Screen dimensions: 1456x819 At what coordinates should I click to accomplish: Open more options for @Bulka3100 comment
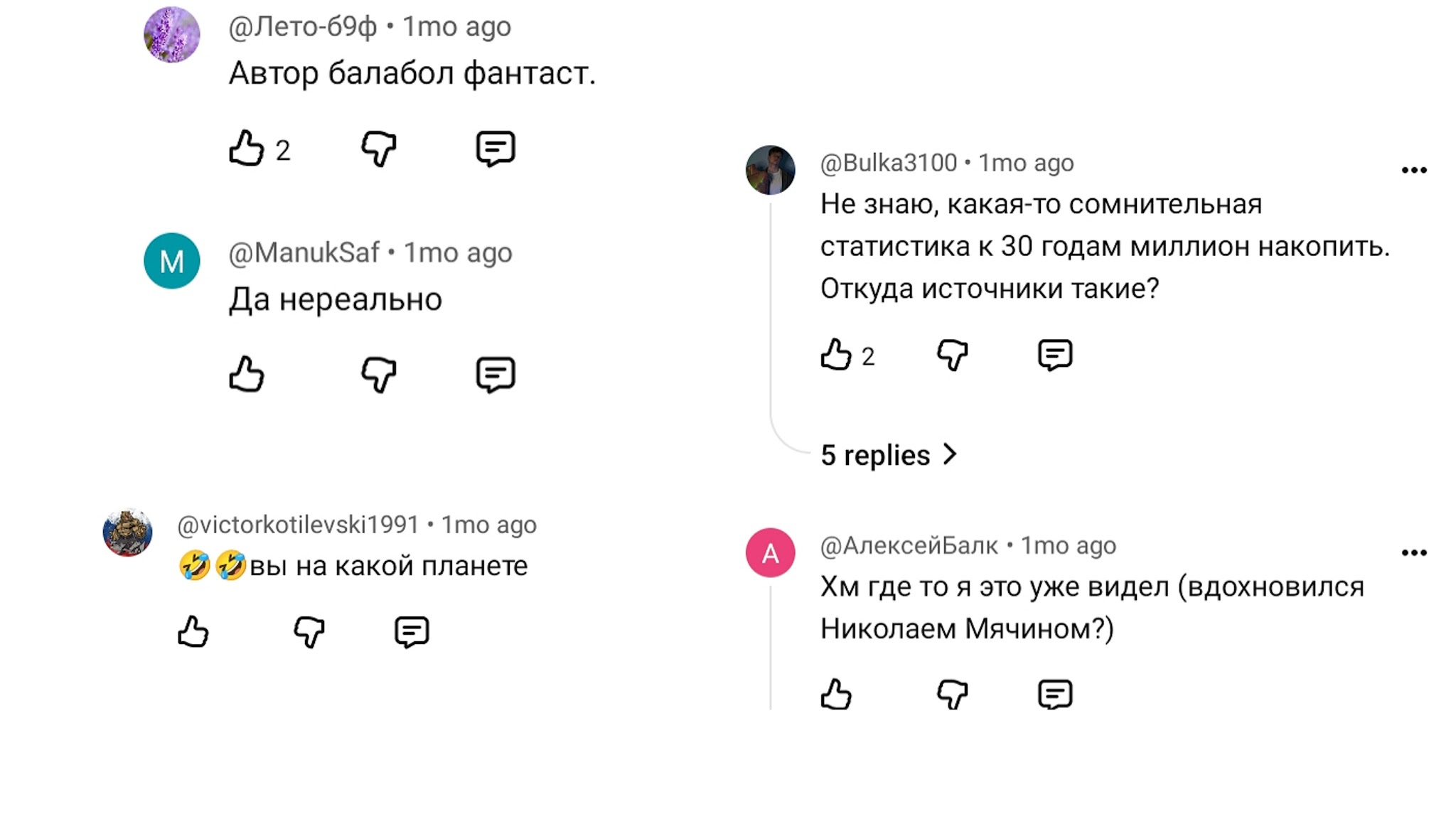pyautogui.click(x=1414, y=170)
